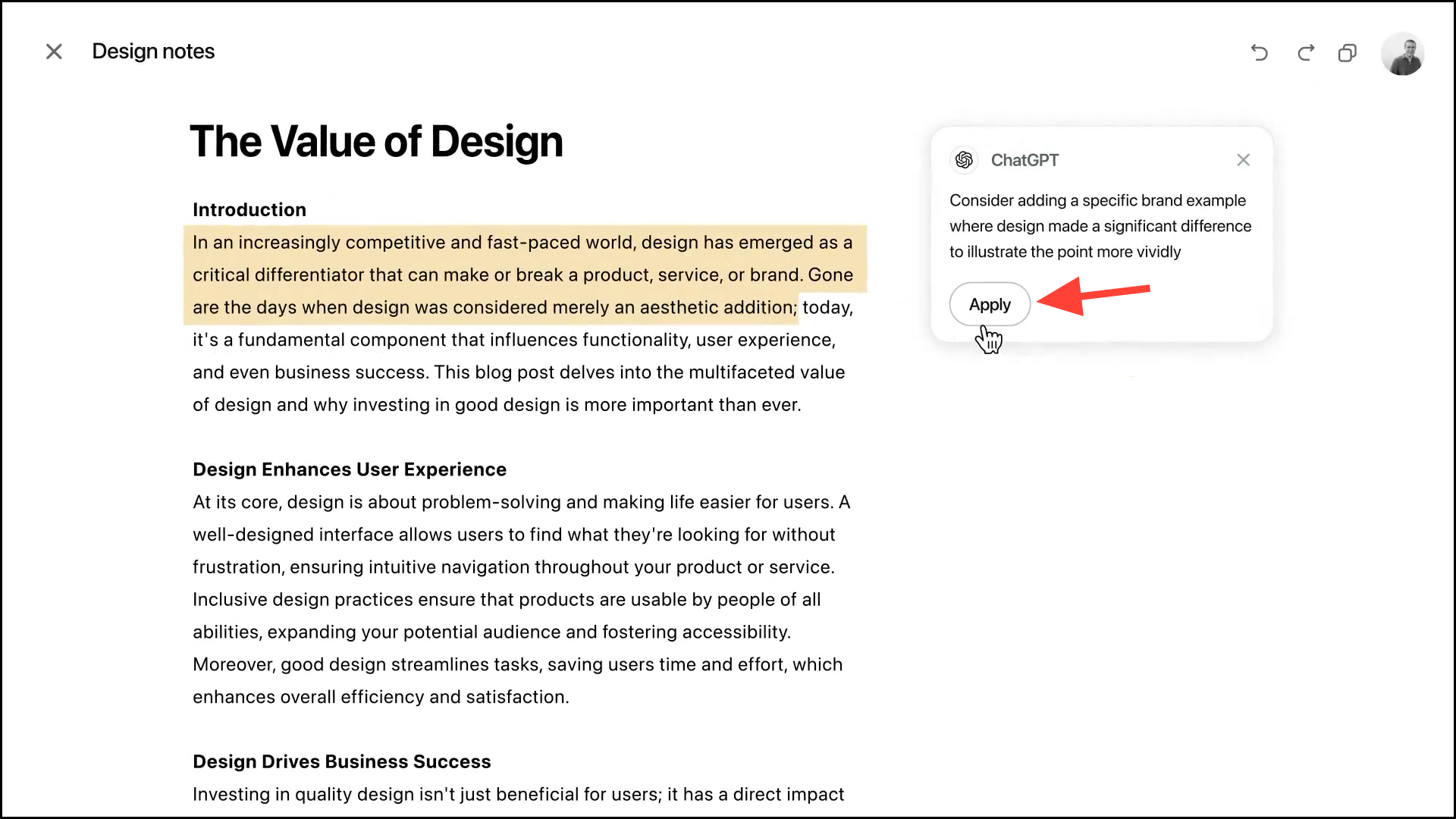1456x819 pixels.
Task: Dismiss the ChatGPT suggestion card
Action: pyautogui.click(x=1243, y=160)
